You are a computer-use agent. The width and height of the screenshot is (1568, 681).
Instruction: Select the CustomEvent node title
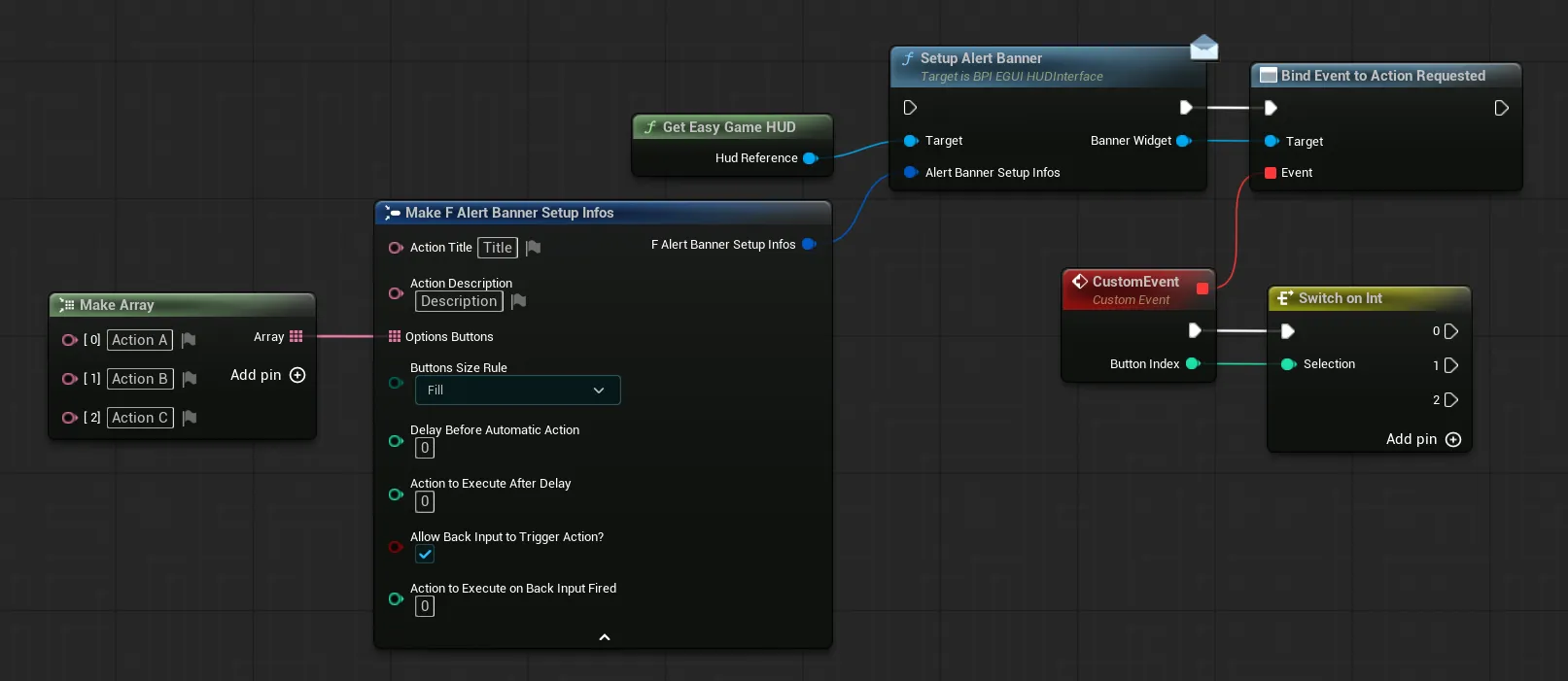[1135, 282]
